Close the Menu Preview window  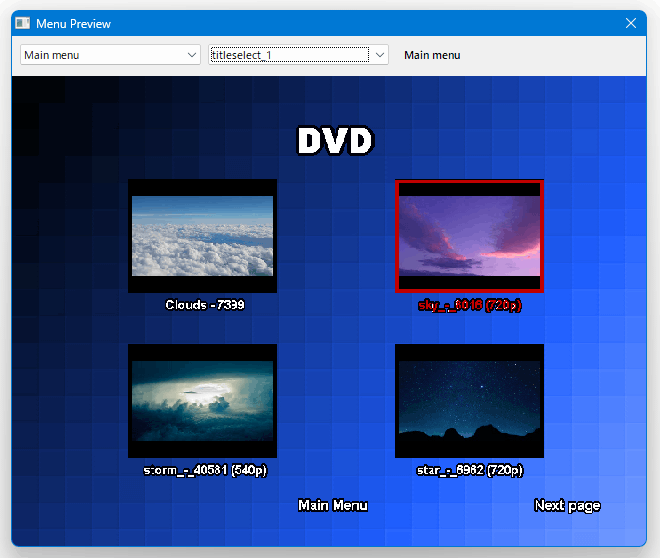(631, 23)
